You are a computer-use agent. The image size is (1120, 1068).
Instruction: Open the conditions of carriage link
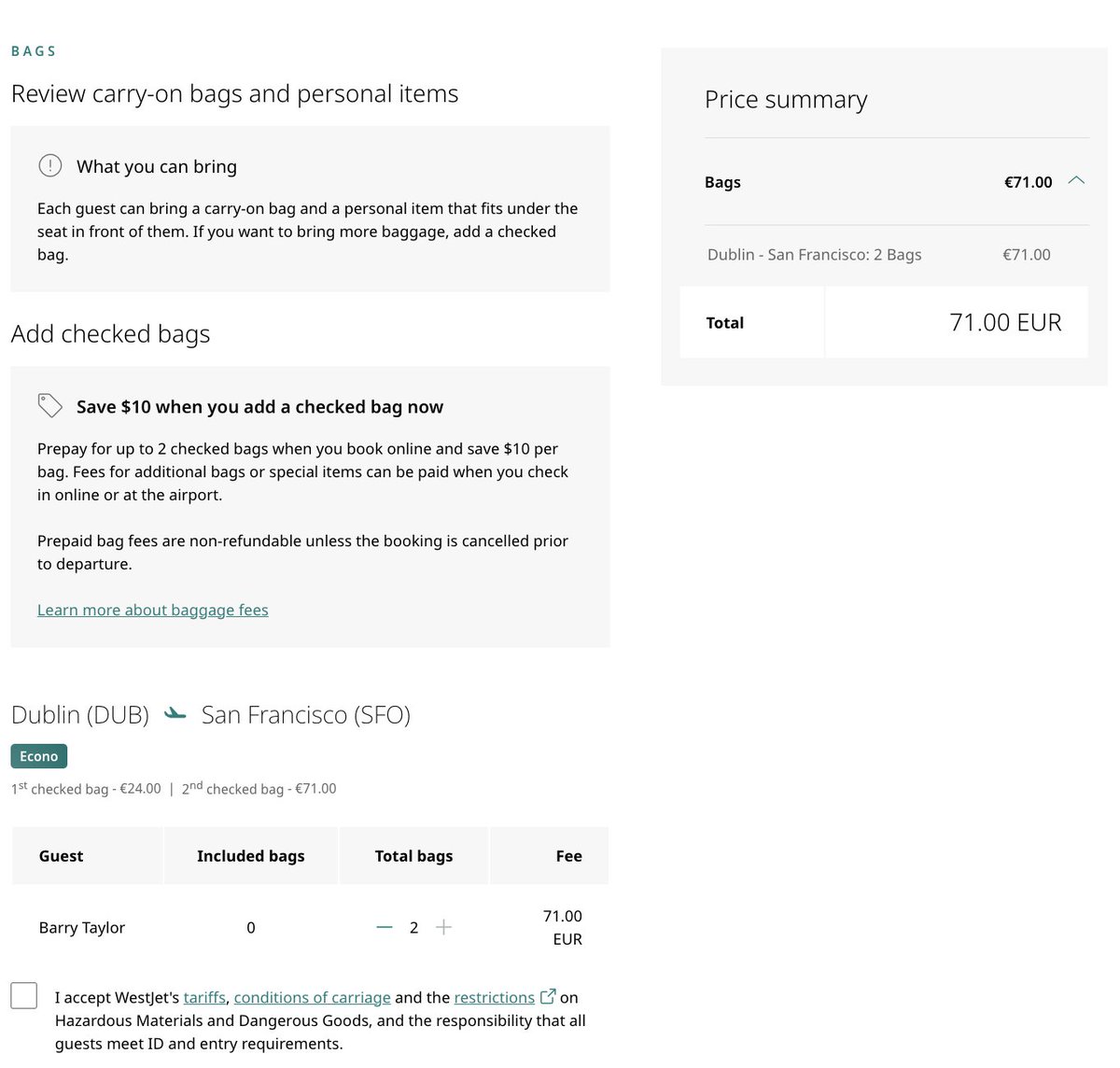[x=312, y=998]
